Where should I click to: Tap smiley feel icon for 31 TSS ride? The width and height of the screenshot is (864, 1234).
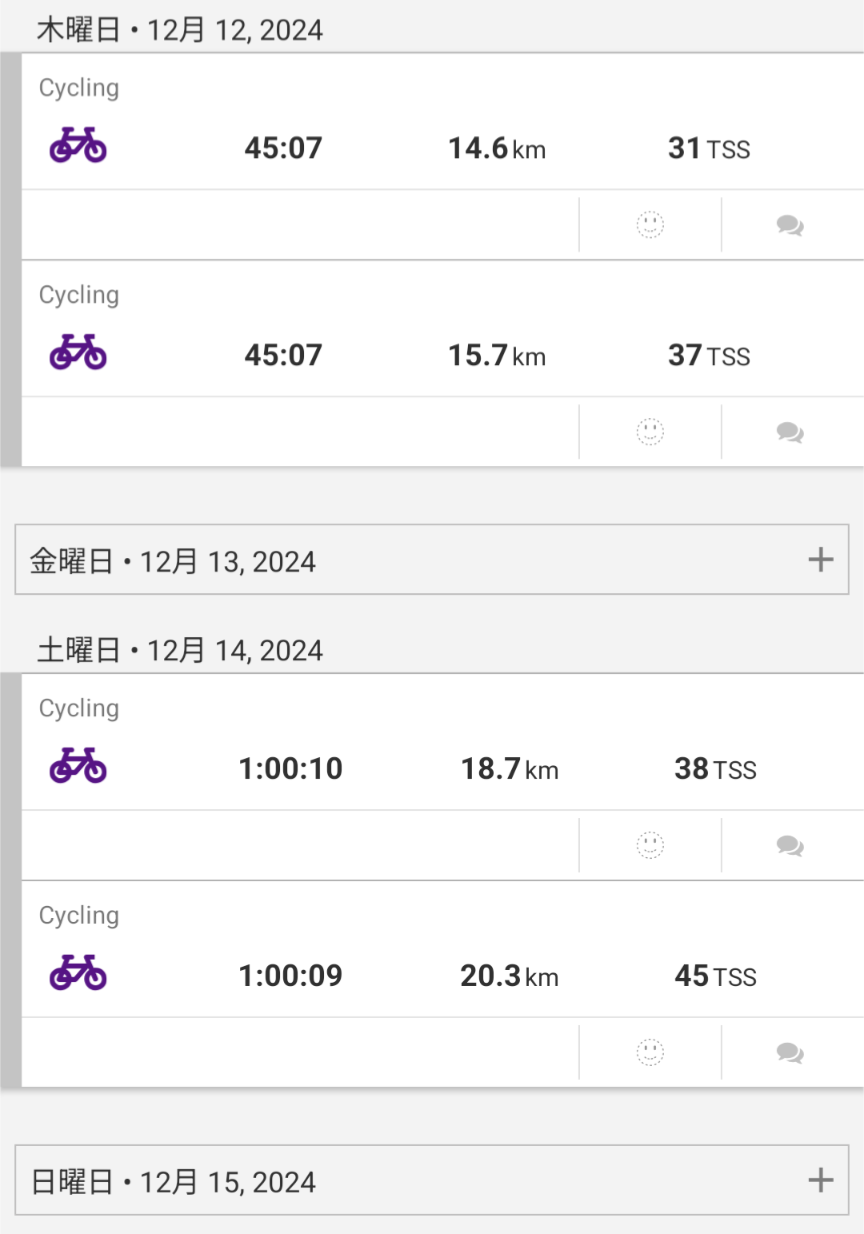pyautogui.click(x=650, y=225)
